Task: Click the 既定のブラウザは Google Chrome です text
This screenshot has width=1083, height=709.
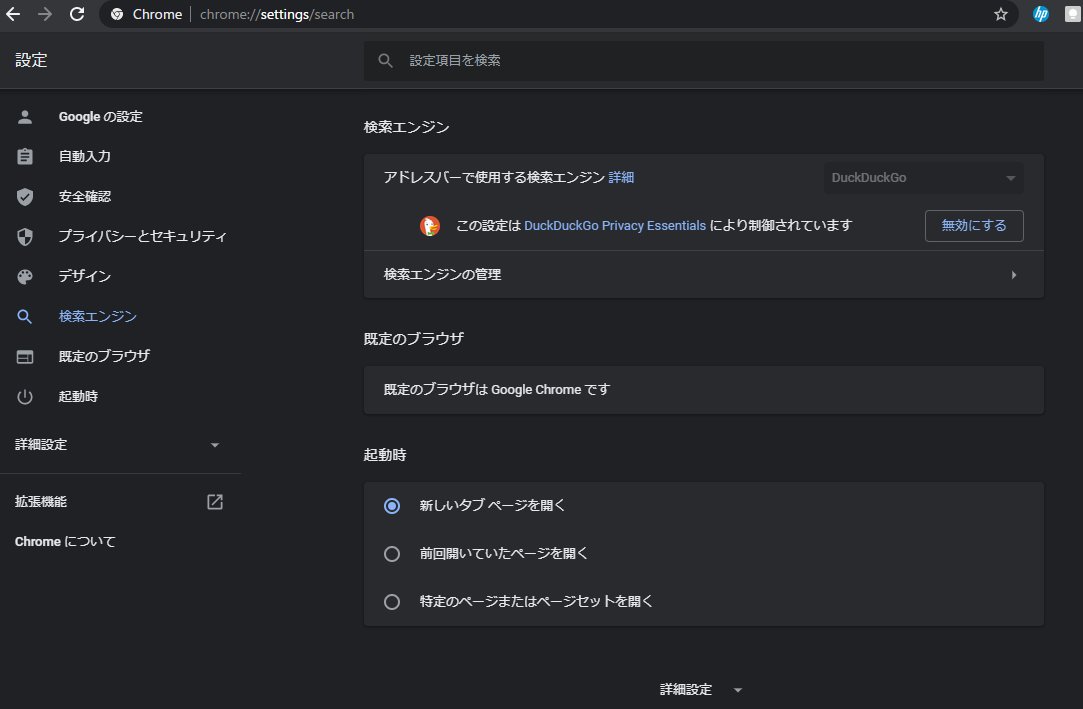Action: point(497,389)
